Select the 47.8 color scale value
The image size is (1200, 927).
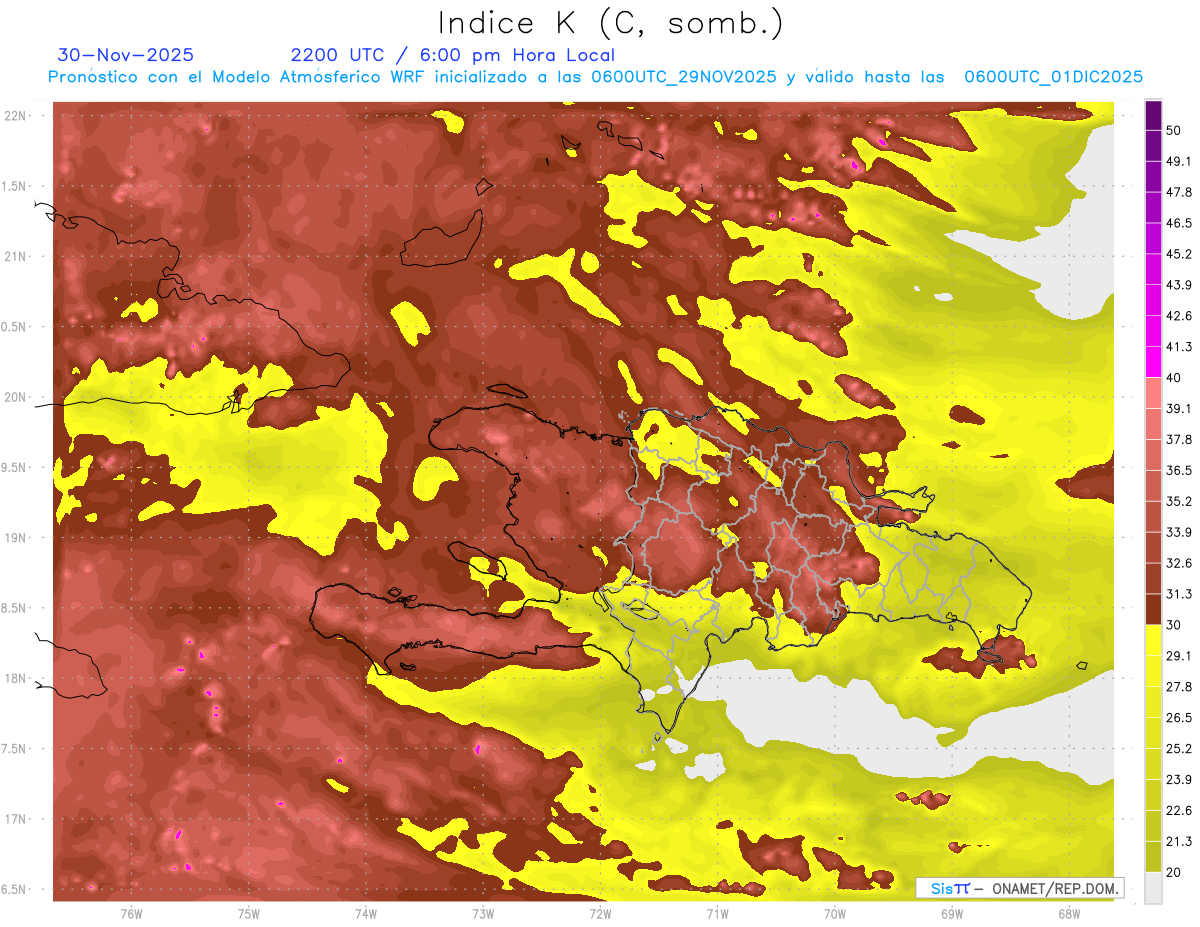pos(1179,192)
